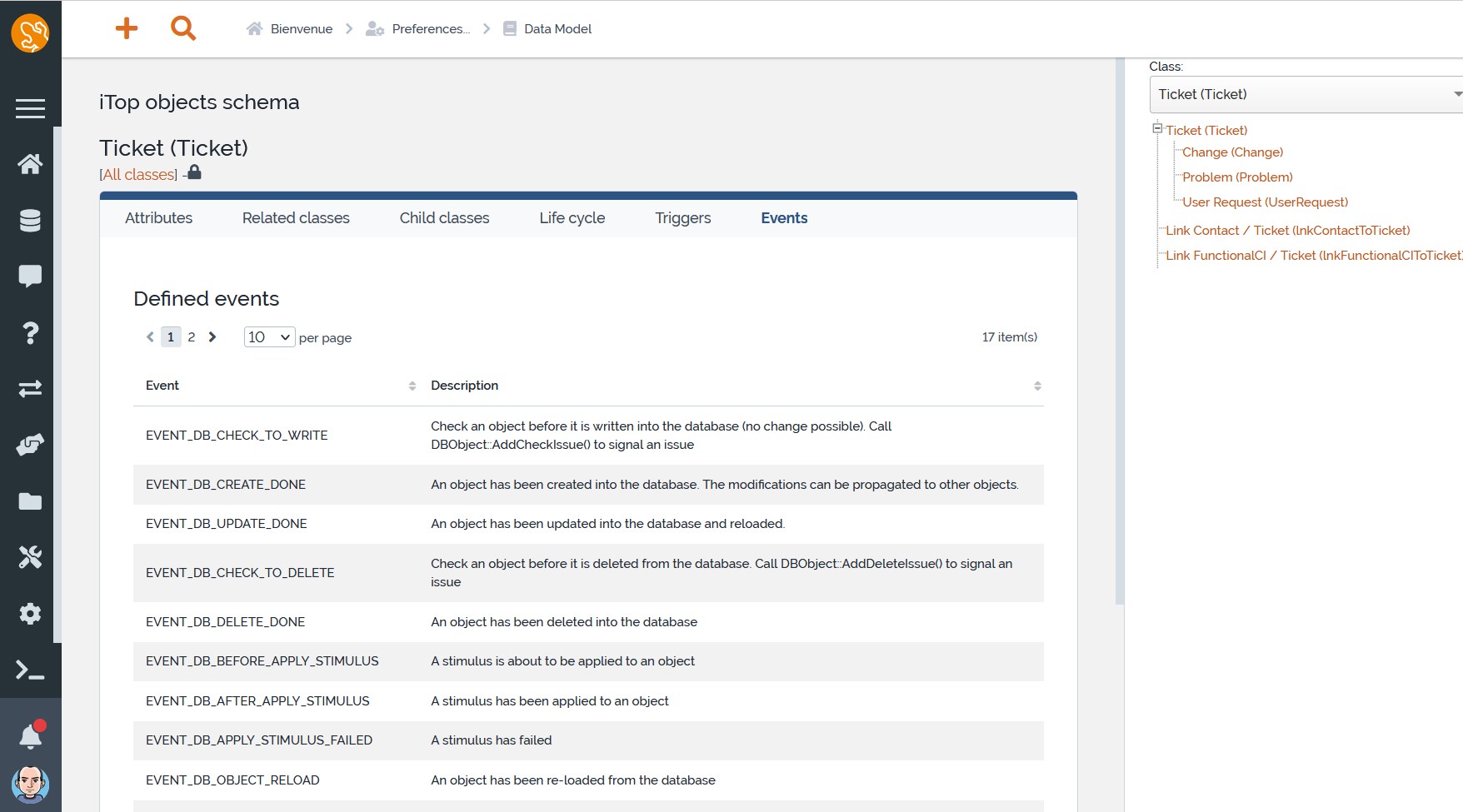Click the All classes link
The height and width of the screenshot is (812, 1463).
tap(139, 175)
